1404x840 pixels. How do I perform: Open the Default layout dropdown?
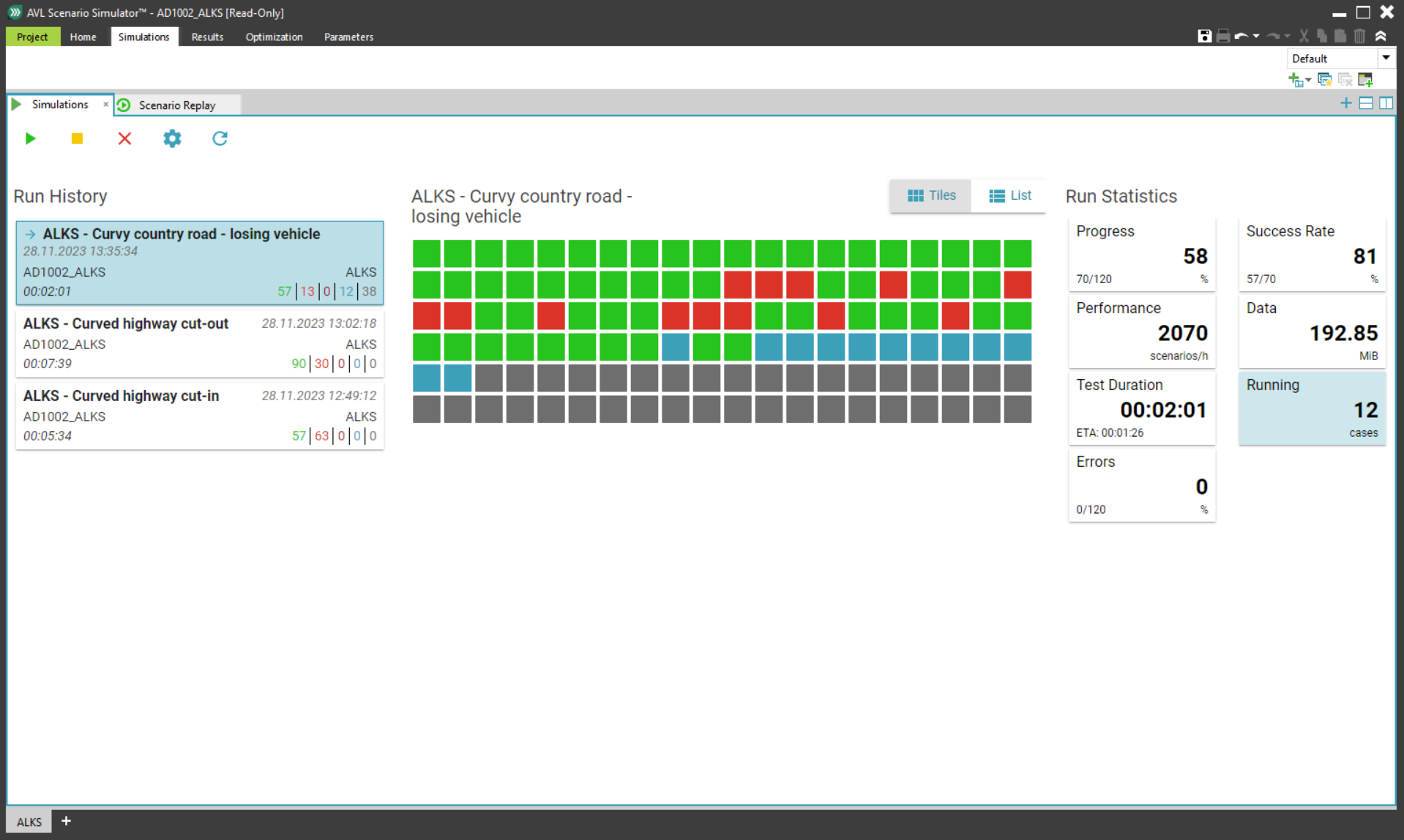point(1386,58)
